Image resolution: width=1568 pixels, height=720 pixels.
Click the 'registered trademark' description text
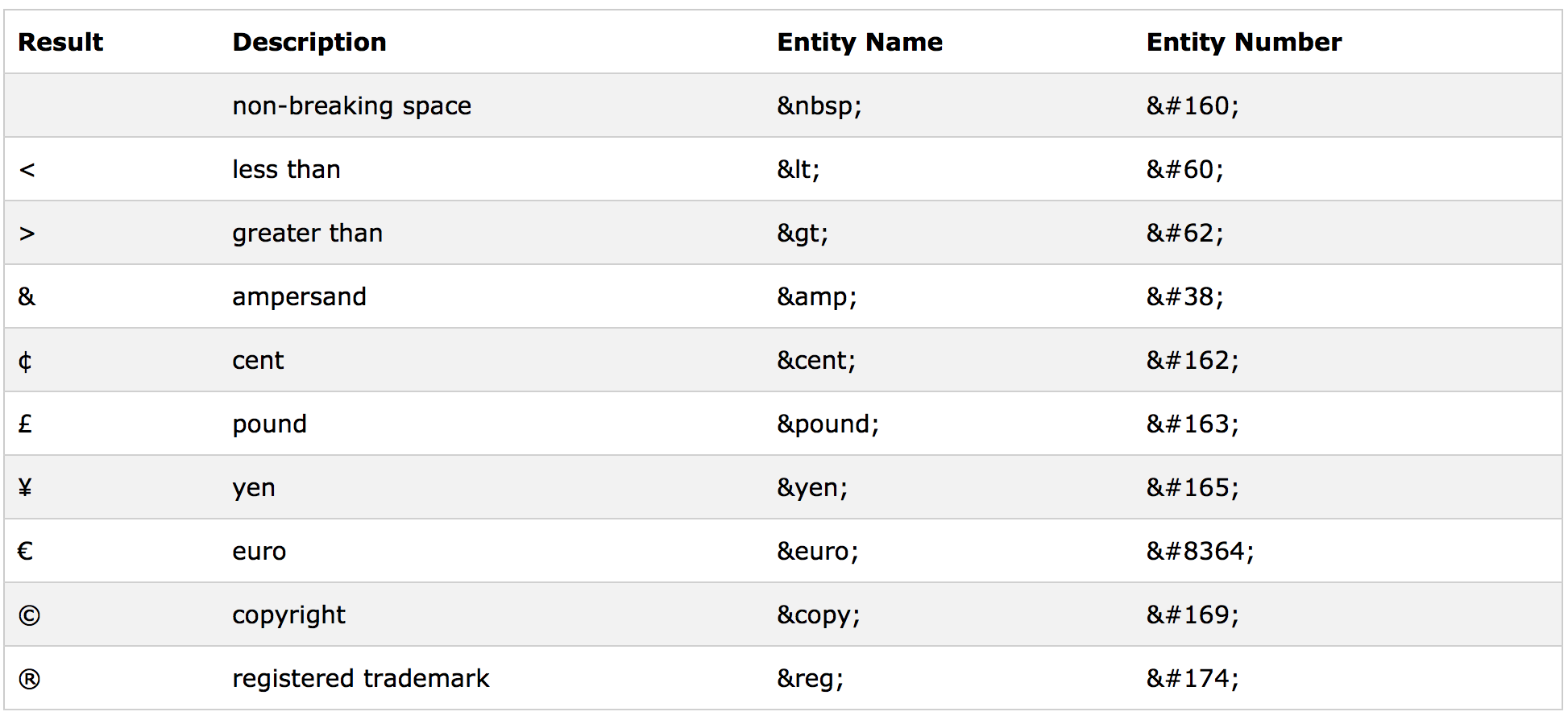361,678
